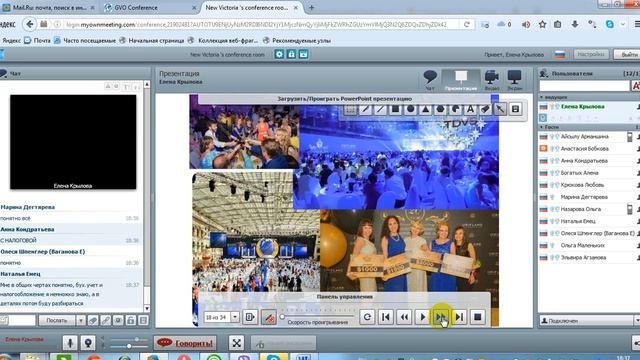The height and width of the screenshot is (360, 640).
Task: Play the presentation
Action: (422, 317)
